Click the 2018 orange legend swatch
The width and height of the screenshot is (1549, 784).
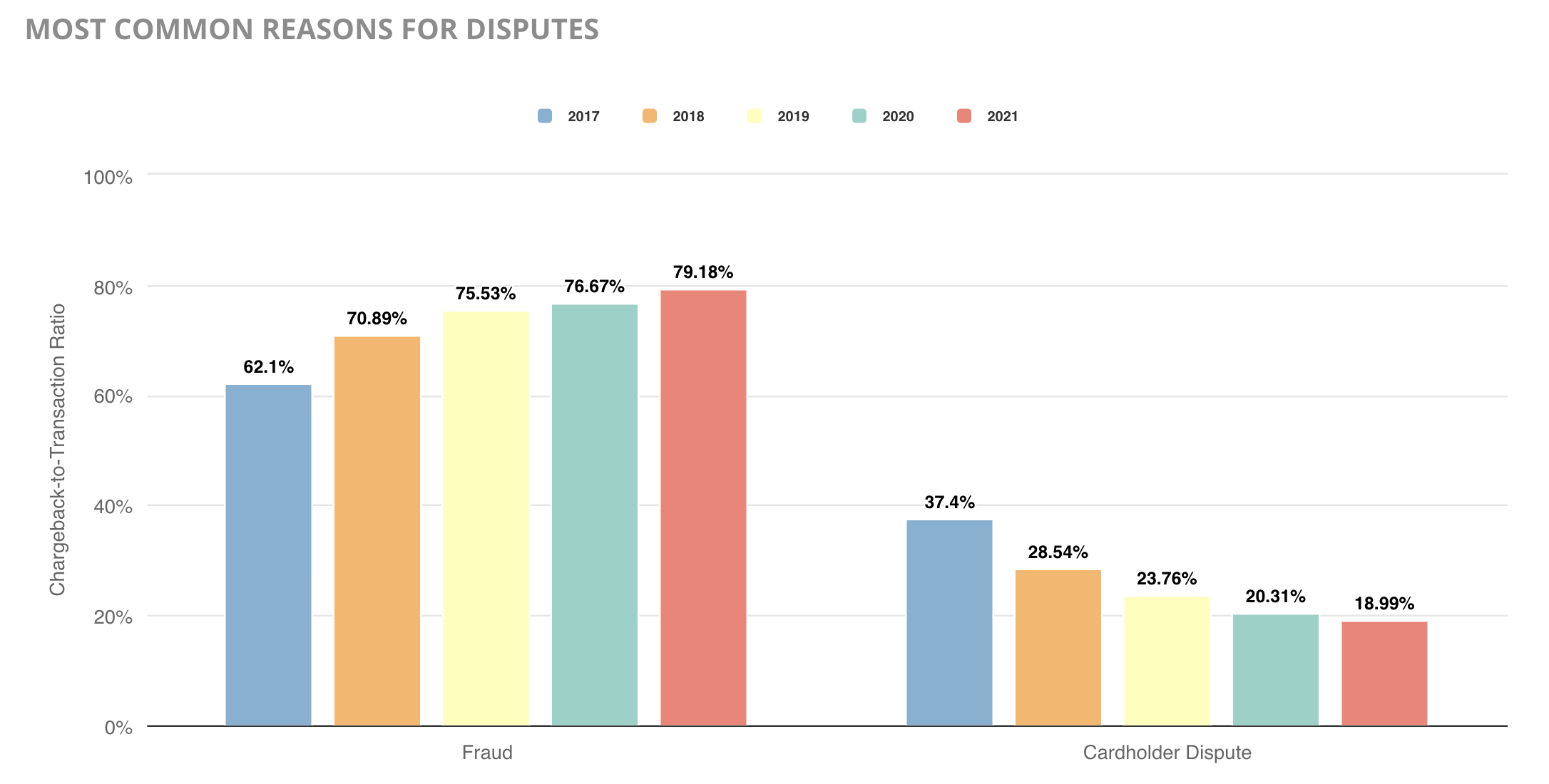point(649,116)
